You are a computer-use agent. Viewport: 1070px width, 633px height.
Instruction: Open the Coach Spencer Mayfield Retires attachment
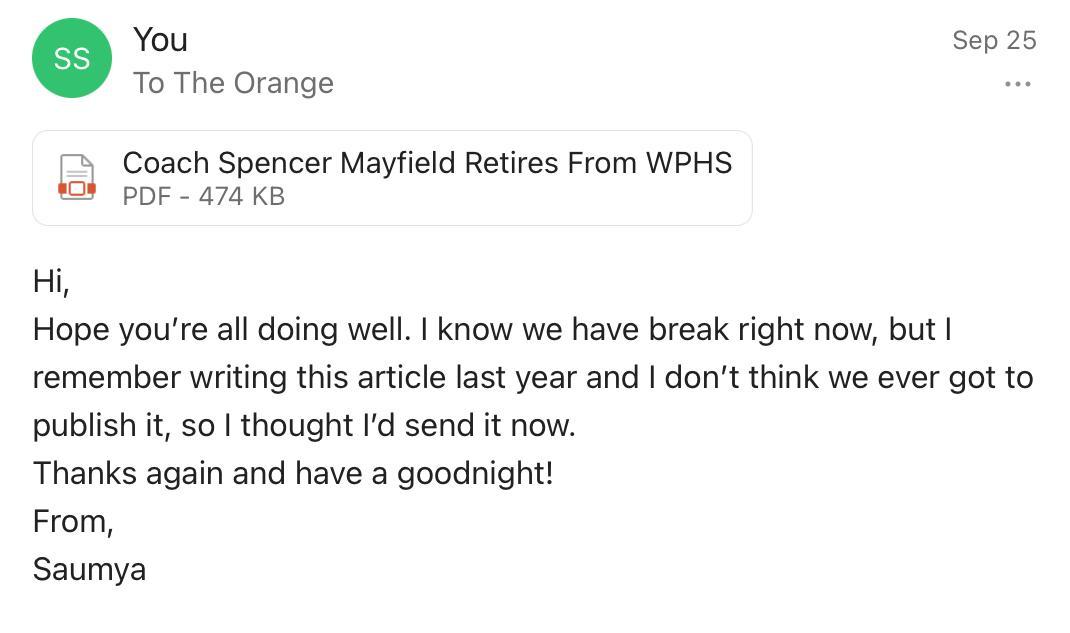[x=427, y=162]
